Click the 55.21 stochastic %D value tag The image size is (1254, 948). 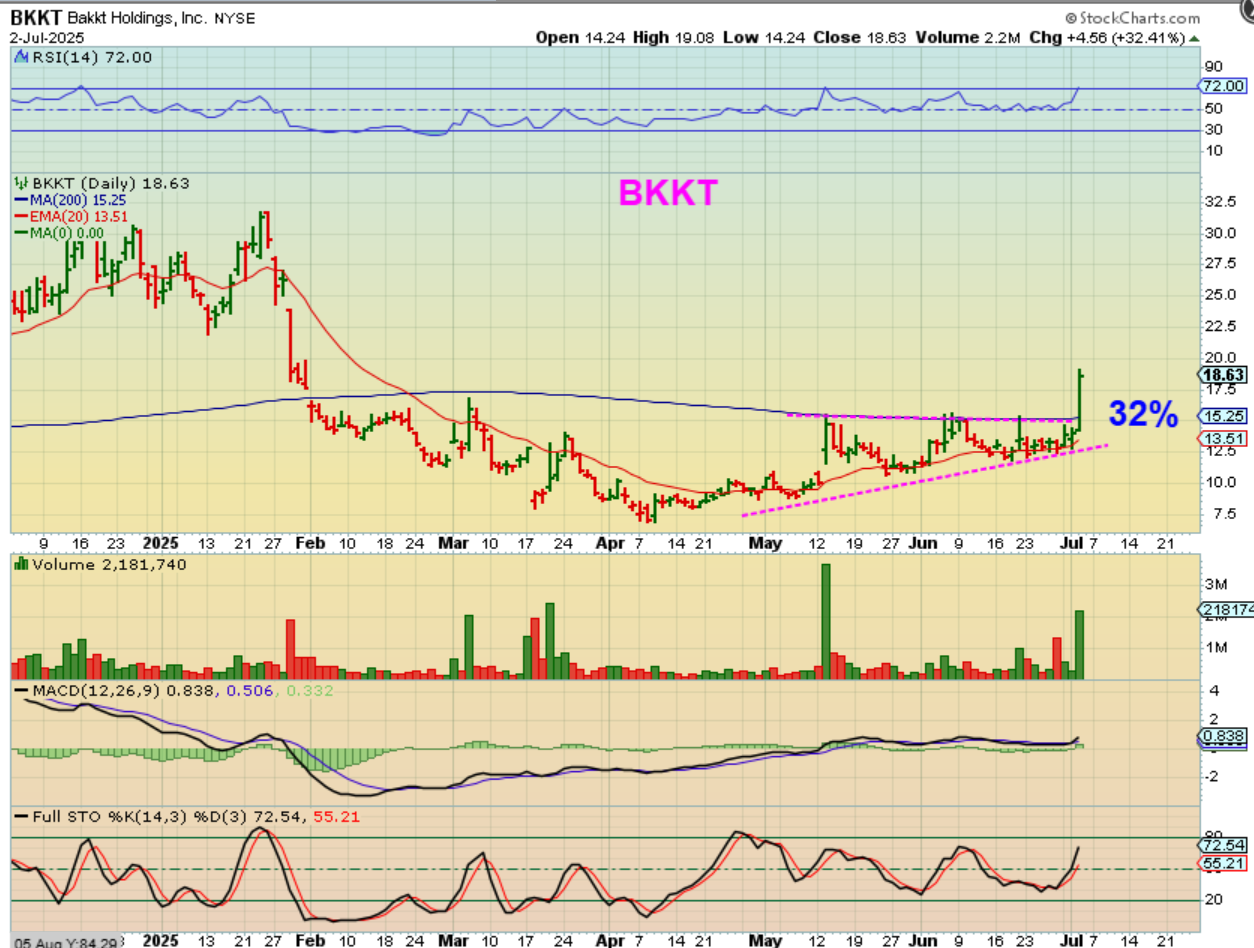(x=1224, y=862)
